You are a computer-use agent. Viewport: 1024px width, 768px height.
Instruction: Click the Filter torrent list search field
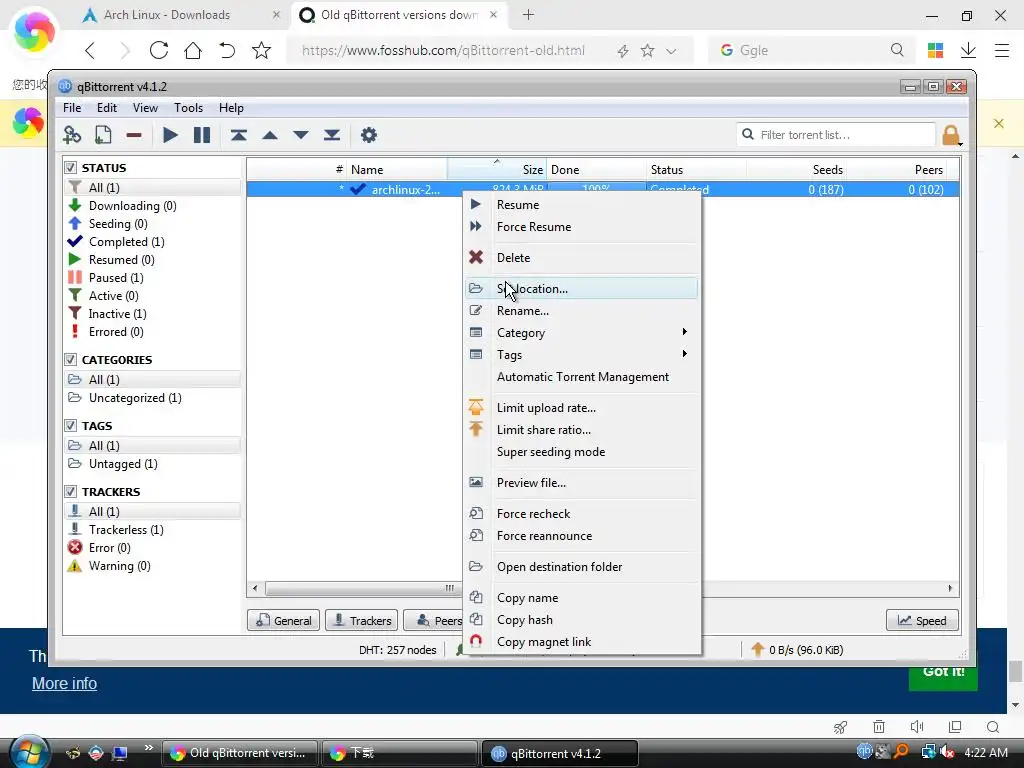(836, 135)
